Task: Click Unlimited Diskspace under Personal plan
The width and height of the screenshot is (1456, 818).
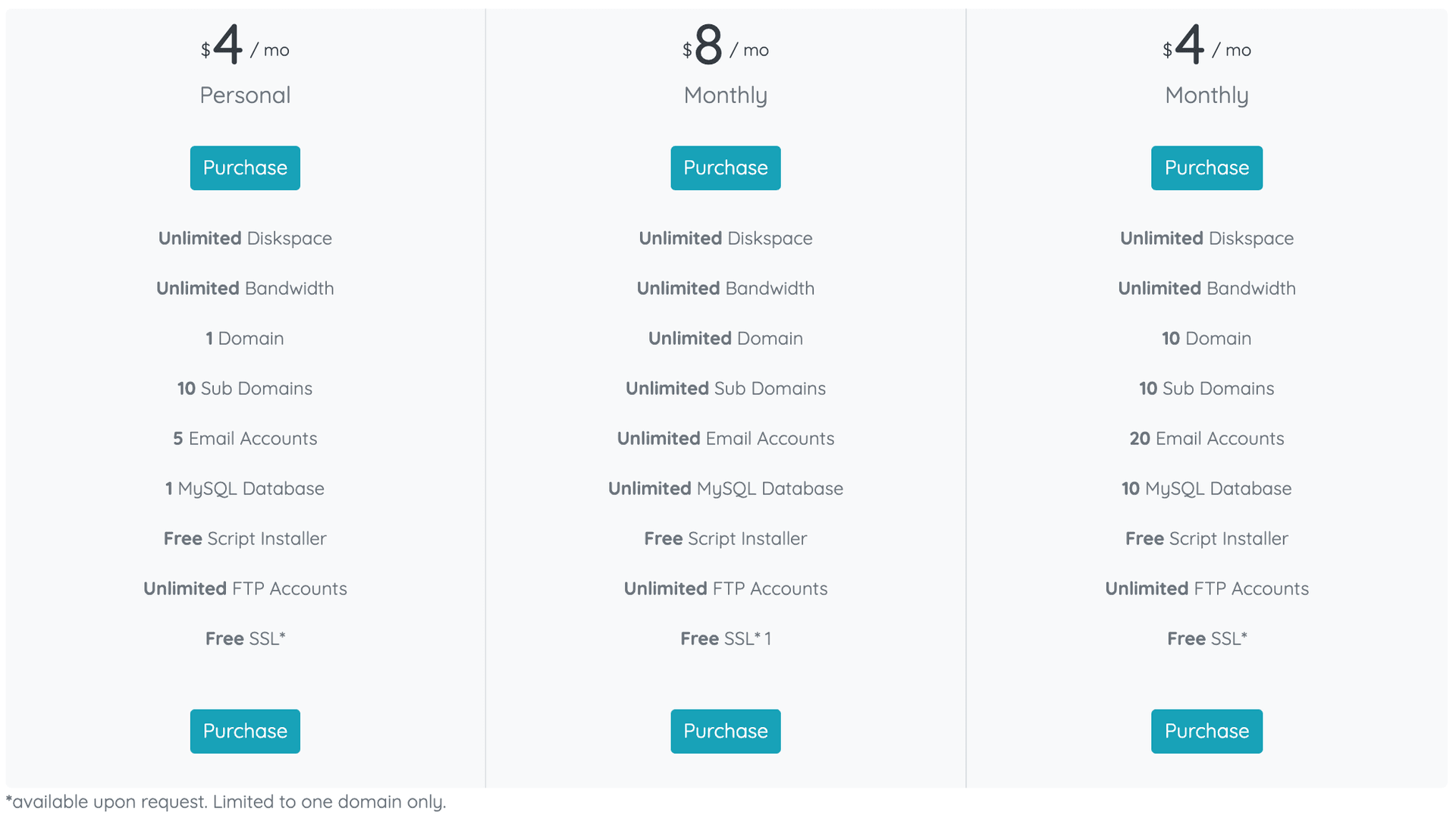Action: tap(244, 237)
